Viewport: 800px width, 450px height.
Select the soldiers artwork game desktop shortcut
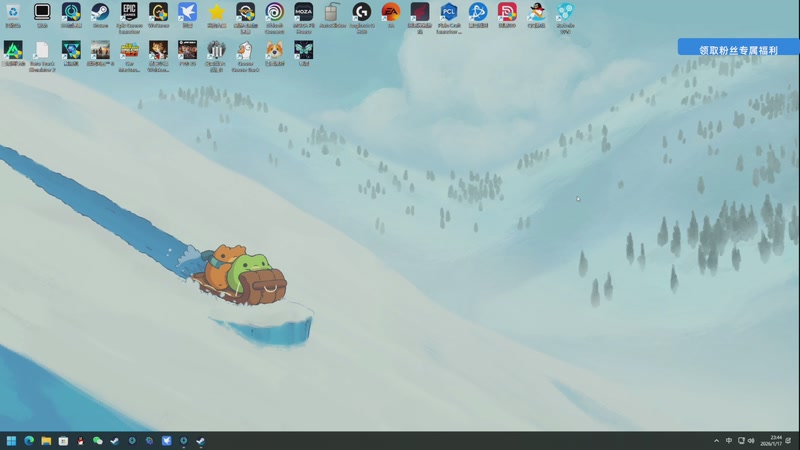[x=100, y=54]
